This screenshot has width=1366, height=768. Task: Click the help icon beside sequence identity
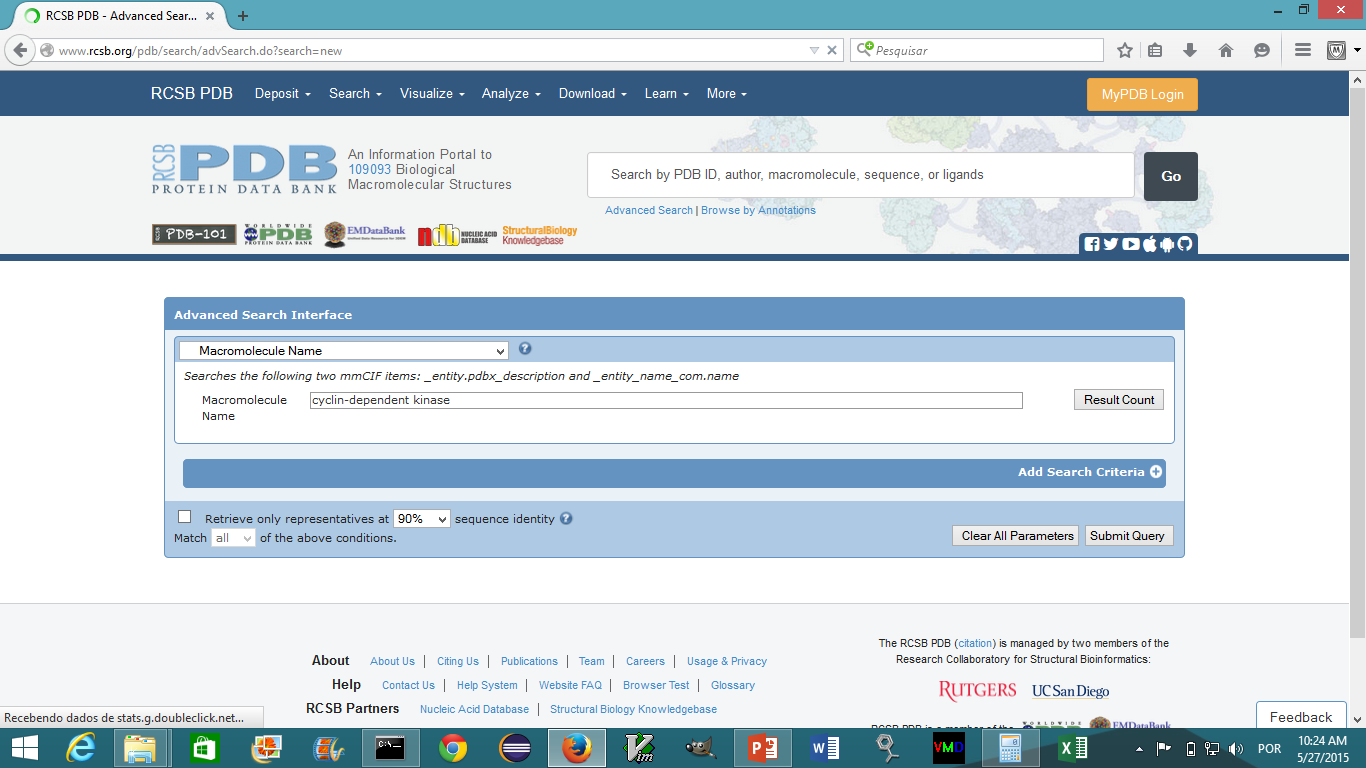(x=566, y=519)
